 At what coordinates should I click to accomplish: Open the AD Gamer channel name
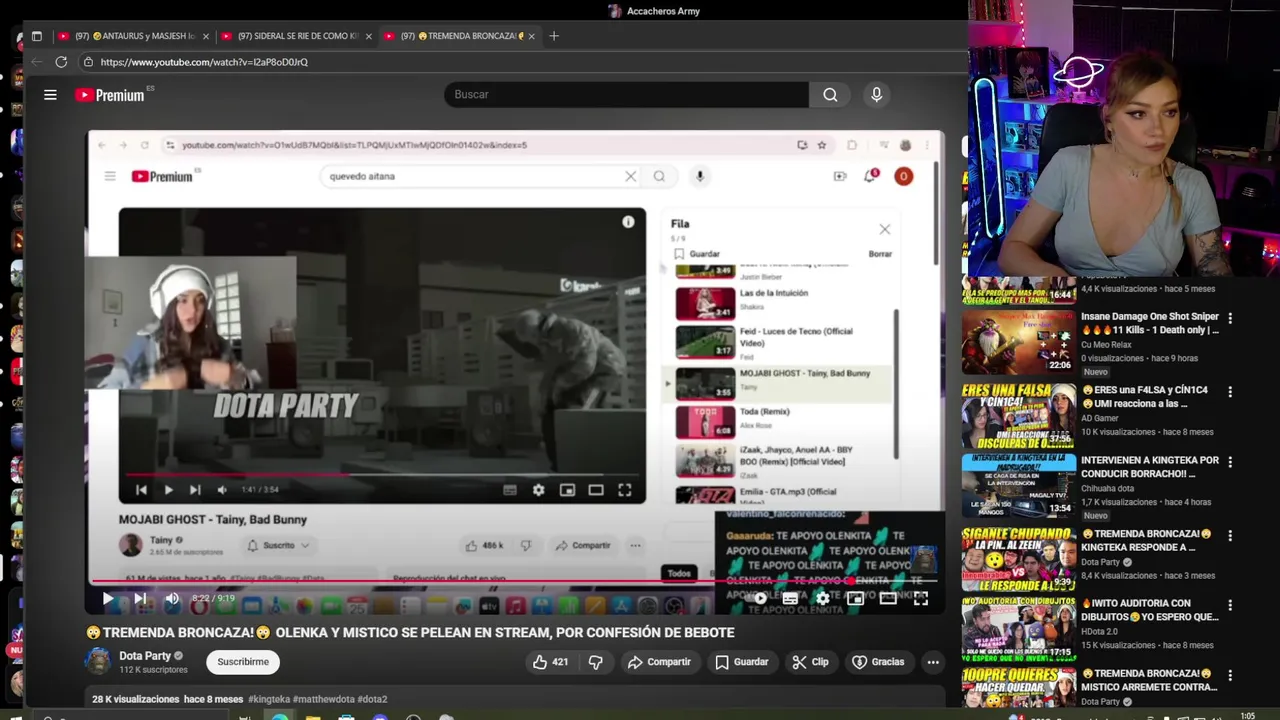tap(1102, 418)
